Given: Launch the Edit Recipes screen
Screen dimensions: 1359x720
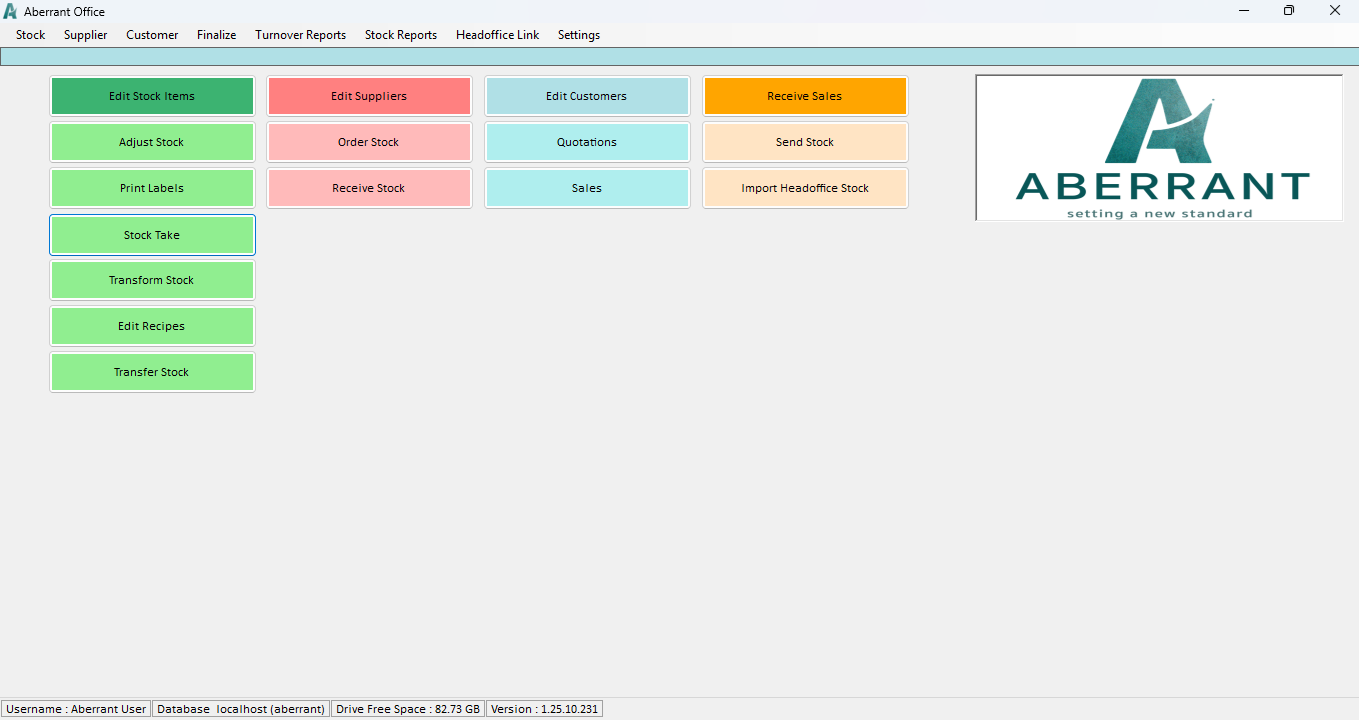Looking at the screenshot, I should tap(152, 327).
